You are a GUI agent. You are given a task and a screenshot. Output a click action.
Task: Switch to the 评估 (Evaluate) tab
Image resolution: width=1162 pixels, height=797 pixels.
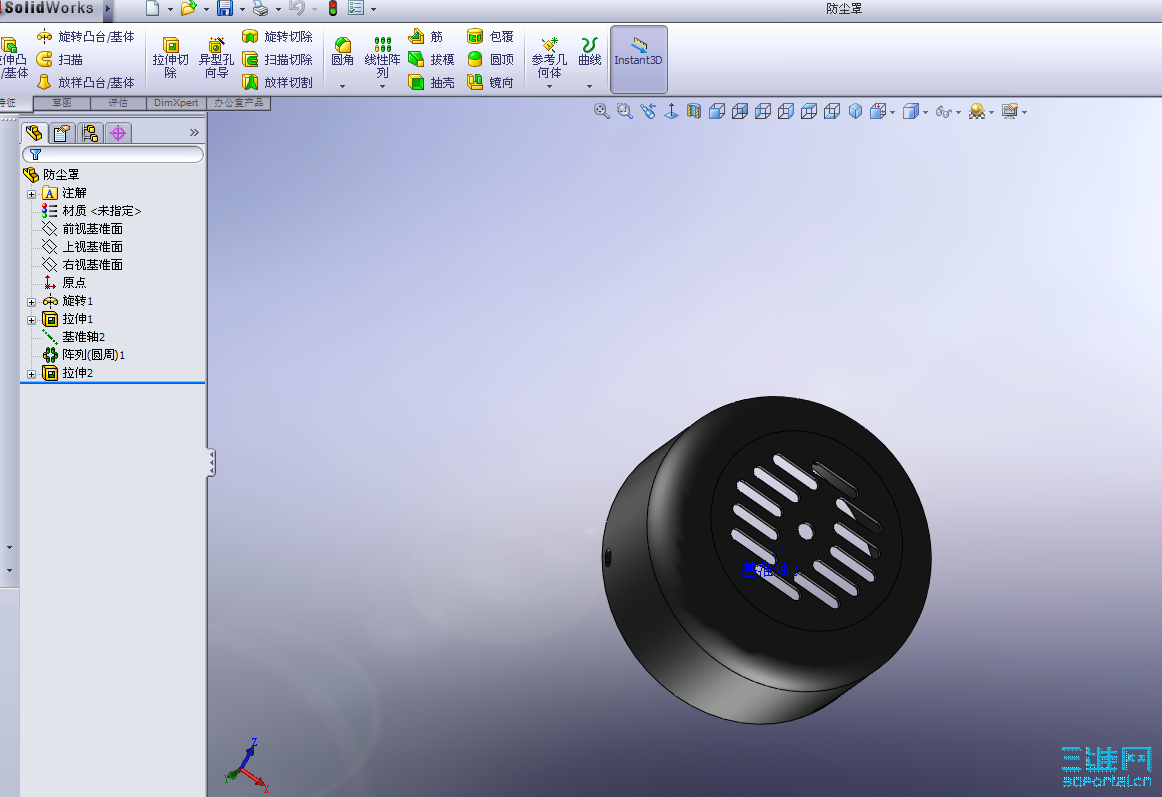(x=118, y=103)
